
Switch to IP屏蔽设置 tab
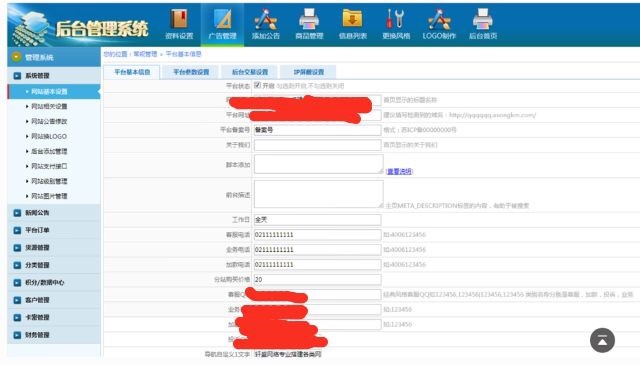pyautogui.click(x=309, y=72)
